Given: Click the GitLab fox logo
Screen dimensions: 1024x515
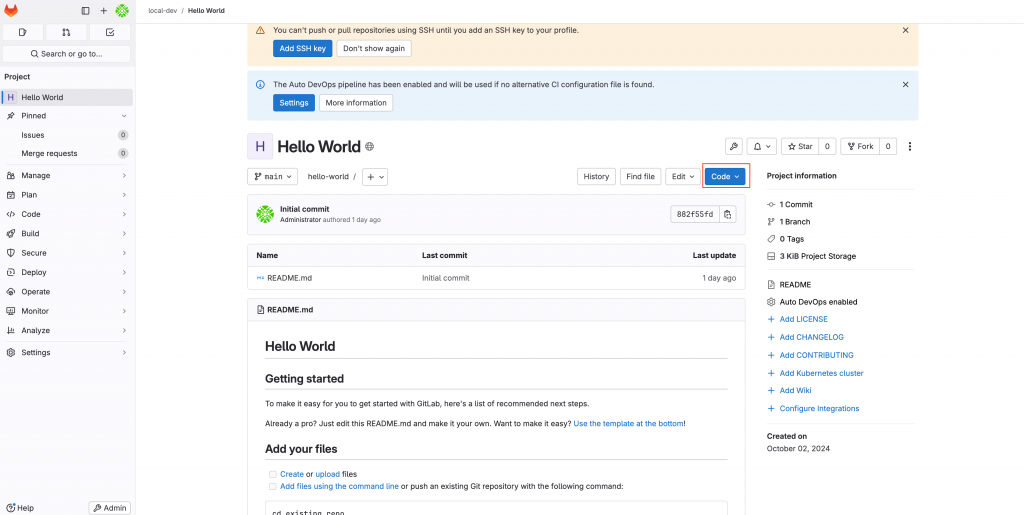Looking at the screenshot, I should pyautogui.click(x=11, y=10).
